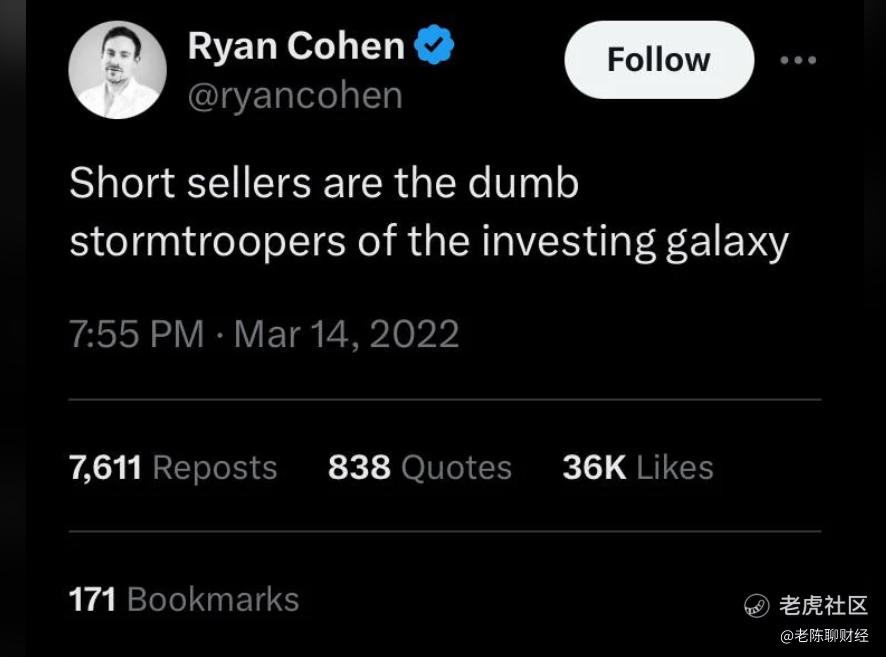
Task: Open the @ryancohen handle link
Action: pos(295,95)
